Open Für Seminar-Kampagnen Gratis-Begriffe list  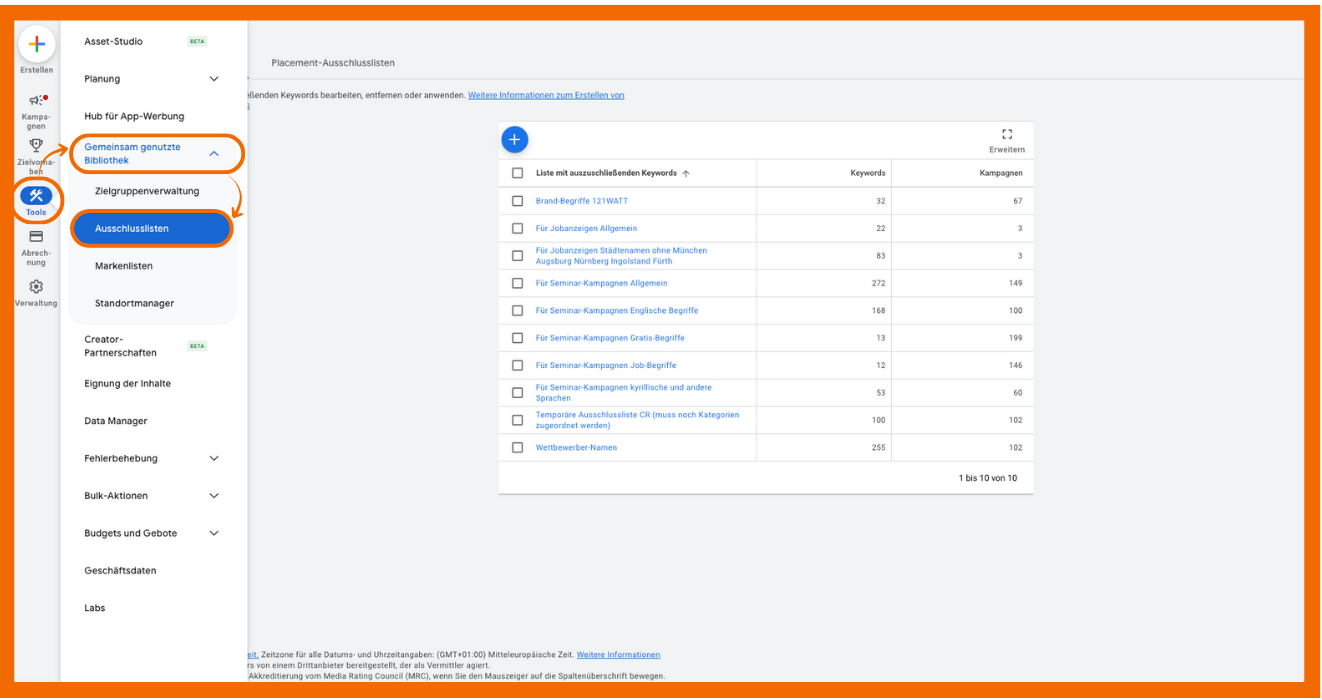pos(610,338)
